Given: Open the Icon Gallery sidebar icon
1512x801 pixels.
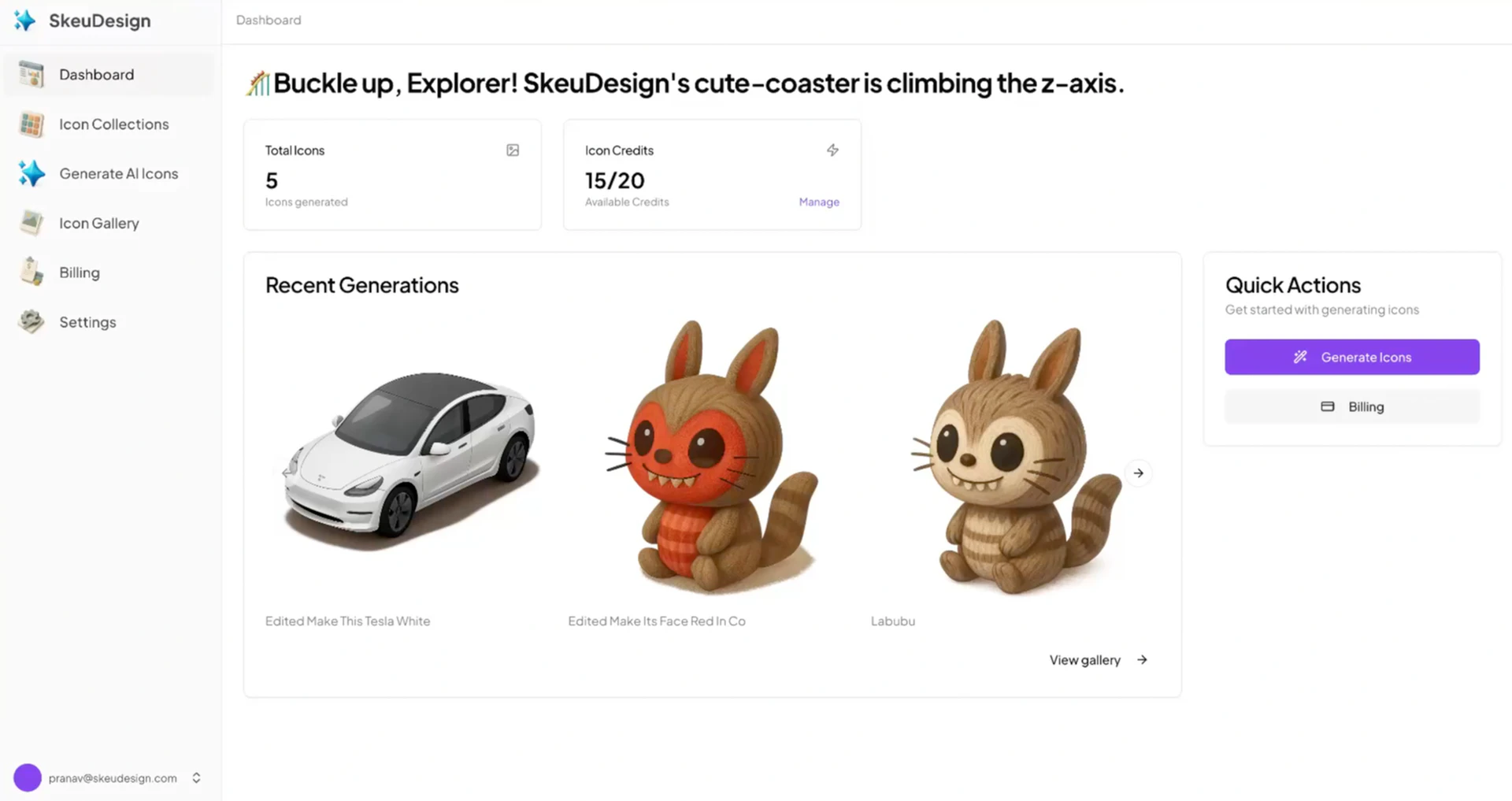Looking at the screenshot, I should (x=31, y=223).
